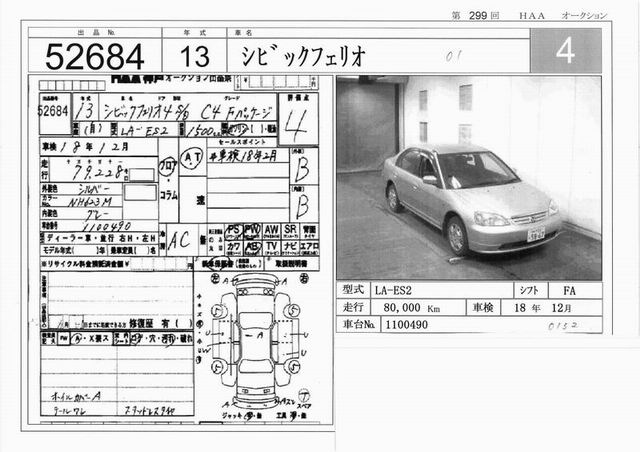Click the リサイクル料金預託金額 field
640x452 pixels.
(116, 264)
